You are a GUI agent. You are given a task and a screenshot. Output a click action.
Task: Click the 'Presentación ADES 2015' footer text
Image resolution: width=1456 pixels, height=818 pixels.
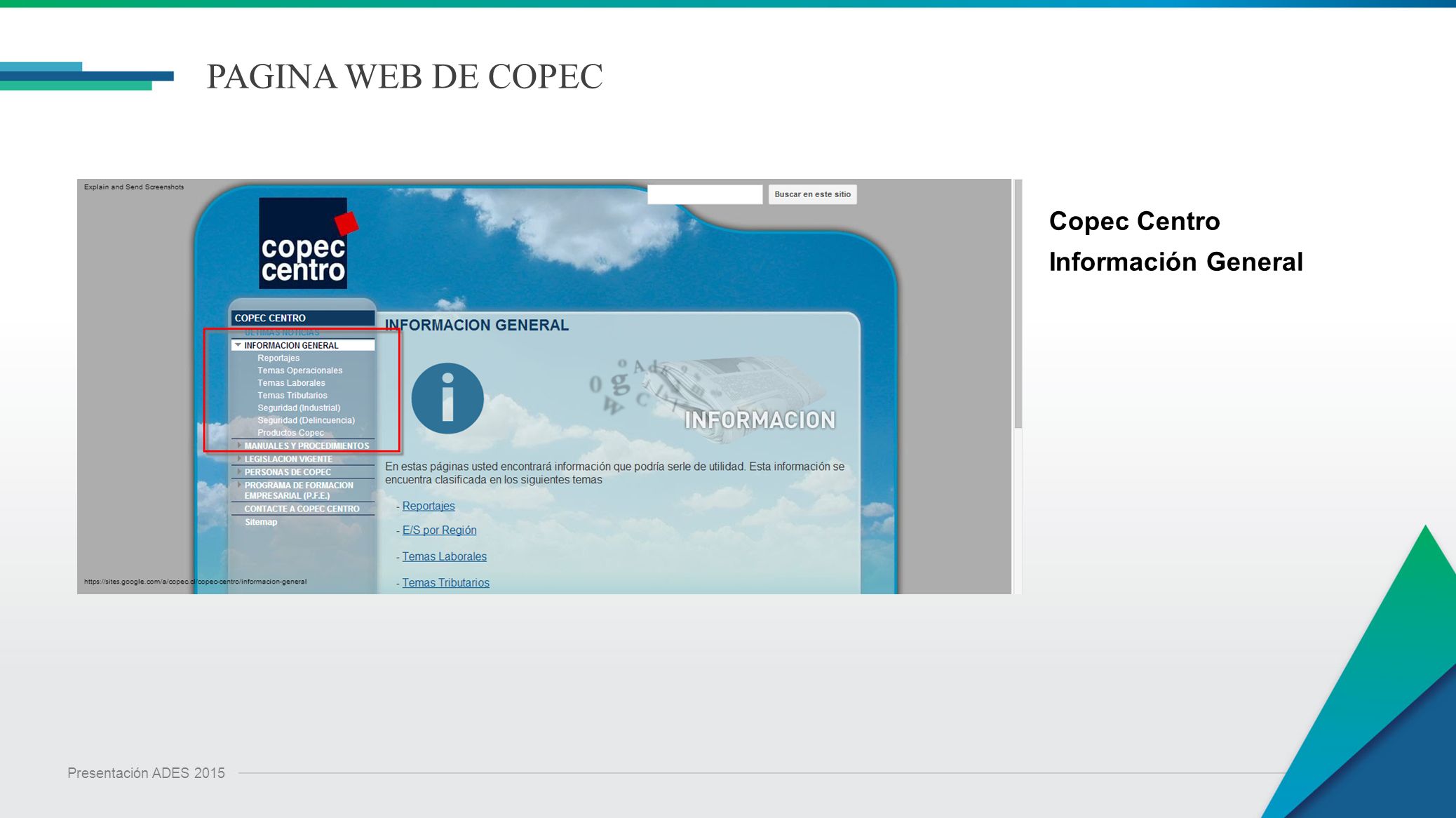coord(146,773)
